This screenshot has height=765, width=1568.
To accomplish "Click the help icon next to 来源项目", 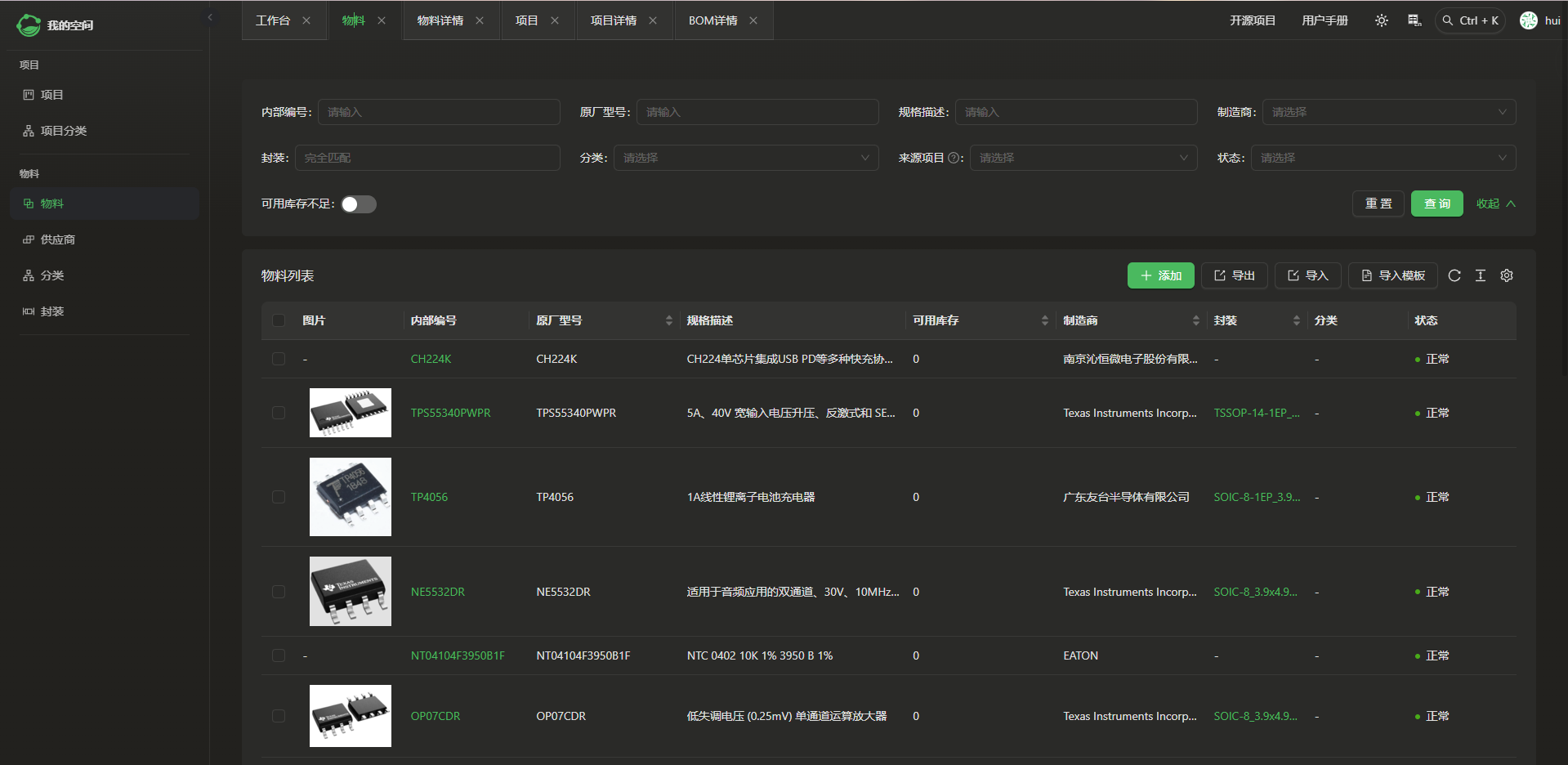I will coord(954,159).
